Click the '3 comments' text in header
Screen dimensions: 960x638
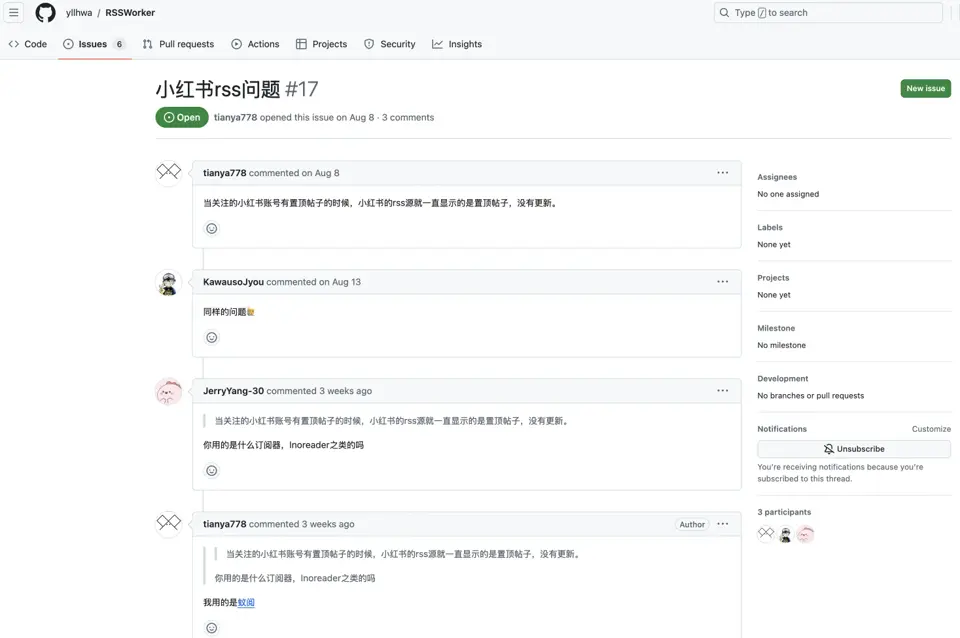(x=408, y=117)
